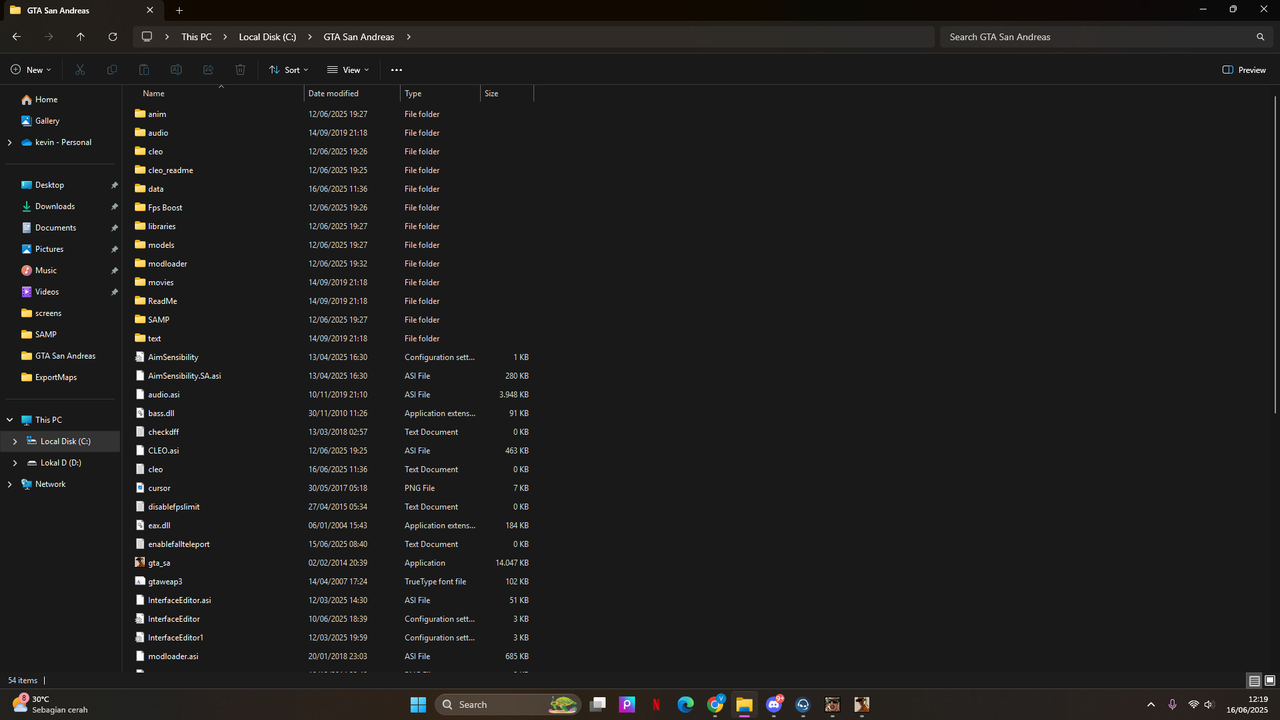Switch to large thumbnails view using status bar toggle

point(1270,681)
